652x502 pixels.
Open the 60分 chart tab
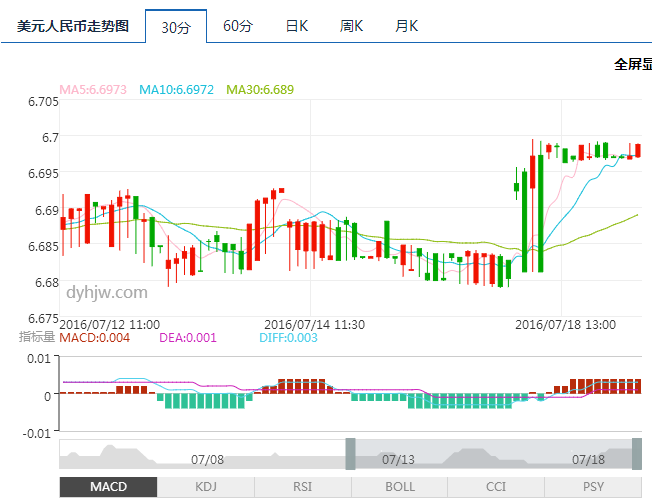[x=238, y=26]
